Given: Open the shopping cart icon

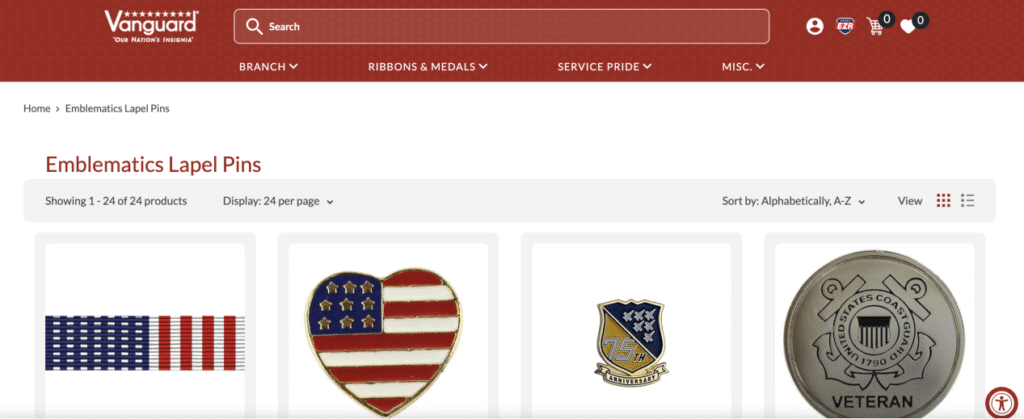Looking at the screenshot, I should click(875, 27).
